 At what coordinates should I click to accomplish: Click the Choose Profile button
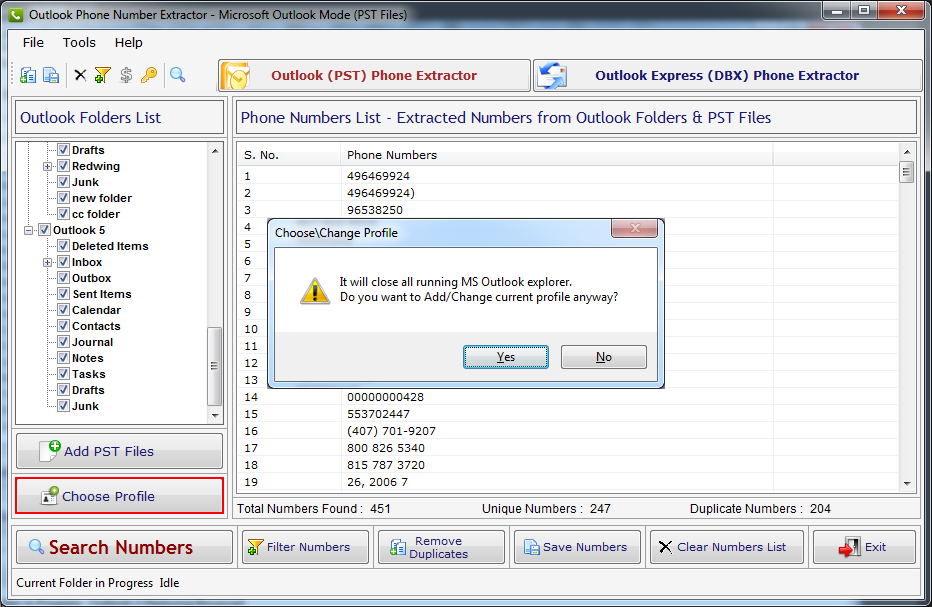point(119,496)
